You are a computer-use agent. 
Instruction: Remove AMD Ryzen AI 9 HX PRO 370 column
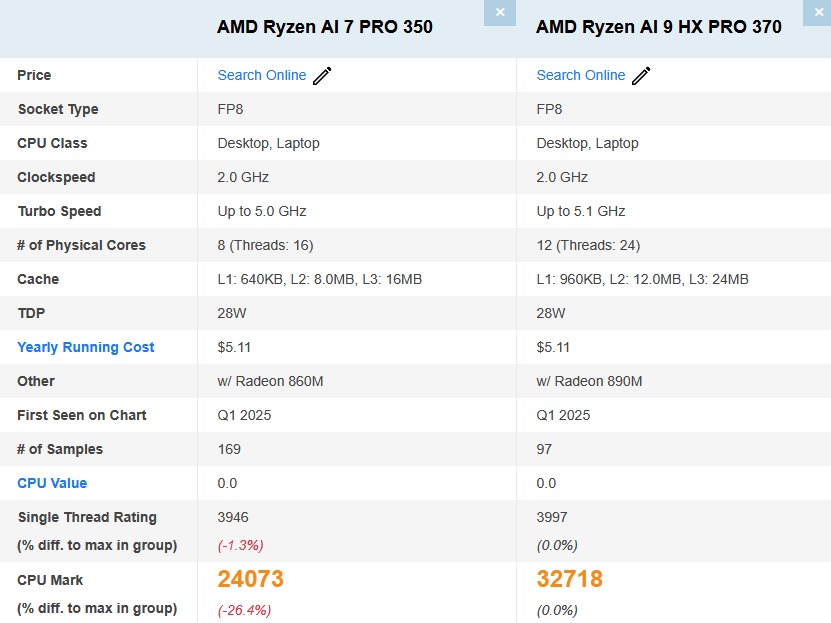(818, 12)
